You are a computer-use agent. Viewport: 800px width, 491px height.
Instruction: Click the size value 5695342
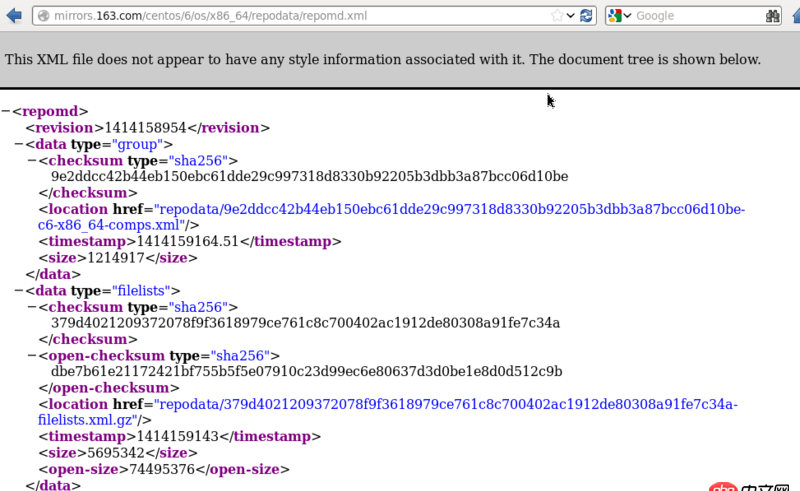pyautogui.click(x=116, y=453)
